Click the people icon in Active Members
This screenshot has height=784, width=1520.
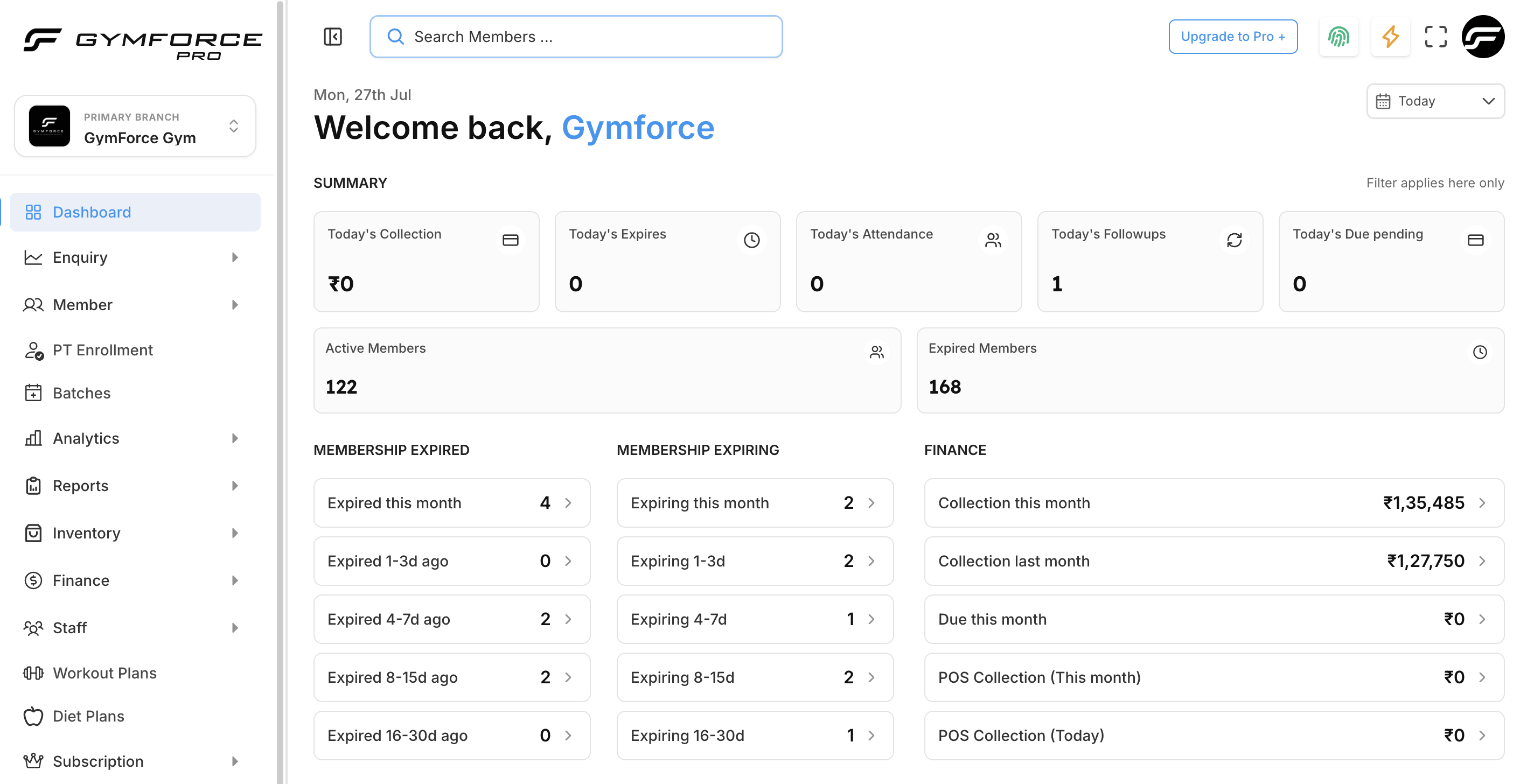click(877, 352)
